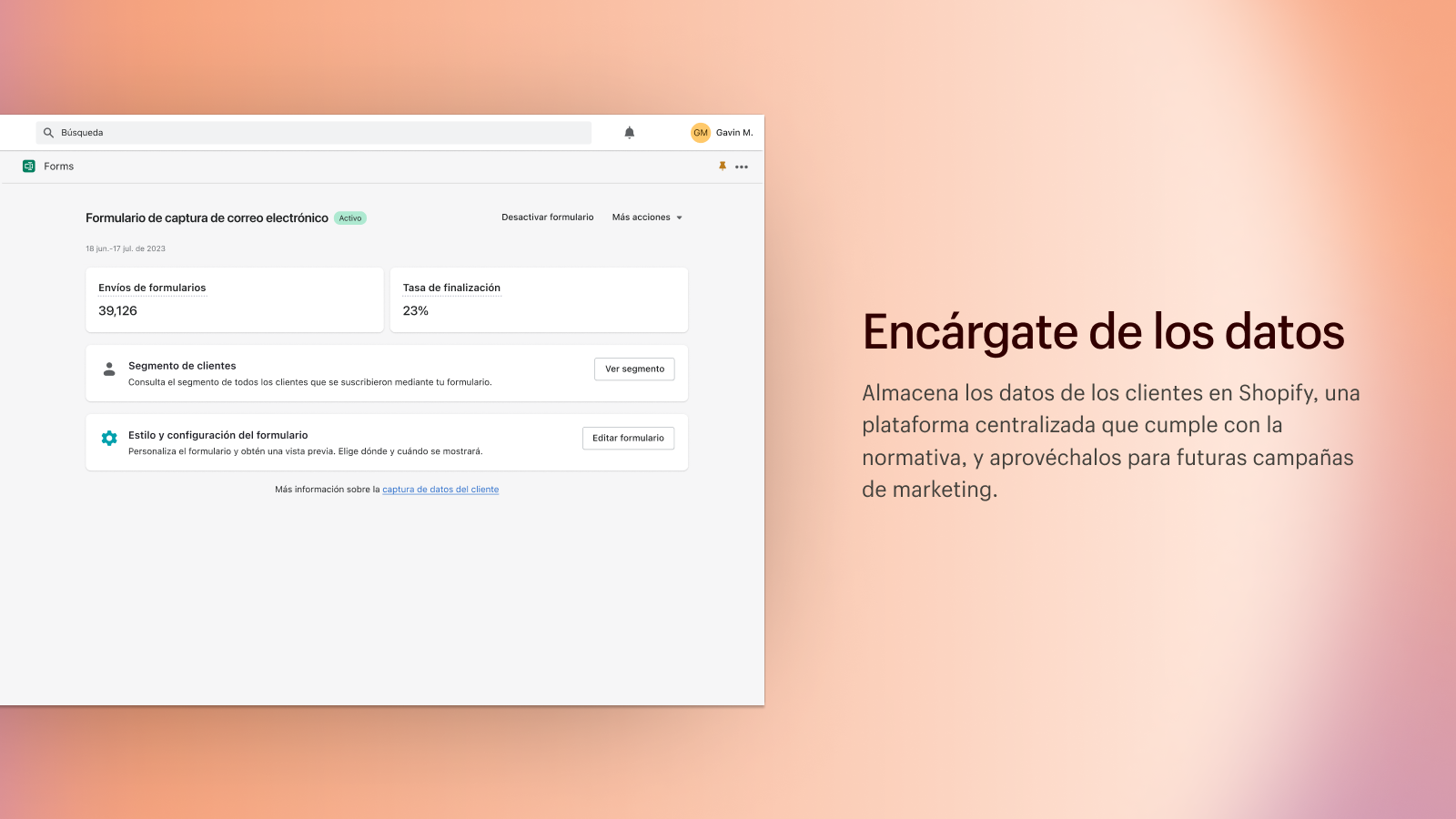
Task: Click the 39,126 submissions value
Action: pyautogui.click(x=118, y=311)
